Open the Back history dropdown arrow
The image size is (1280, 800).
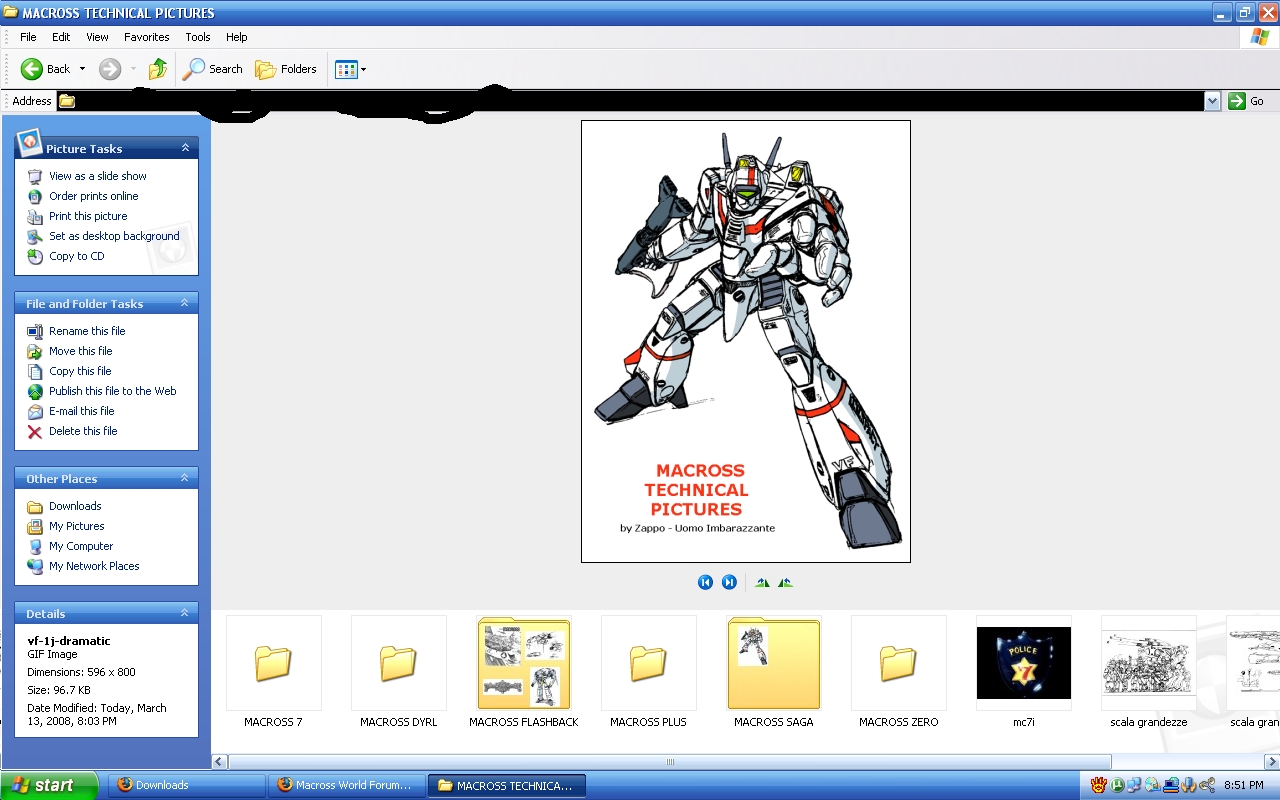(82, 69)
